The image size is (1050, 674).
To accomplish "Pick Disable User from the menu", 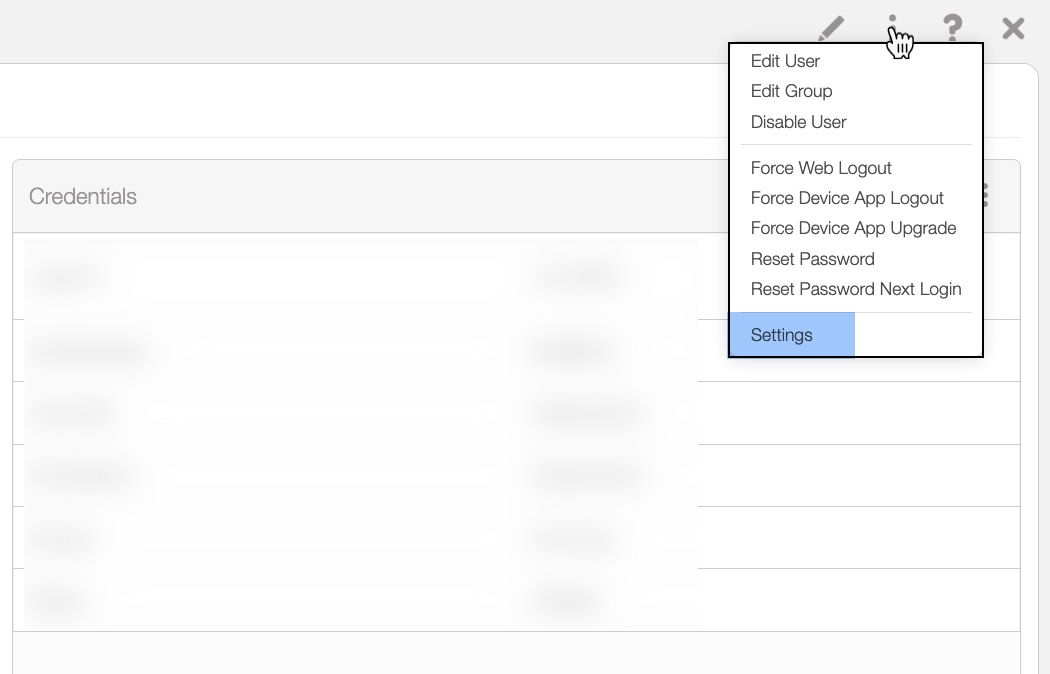I will 798,122.
